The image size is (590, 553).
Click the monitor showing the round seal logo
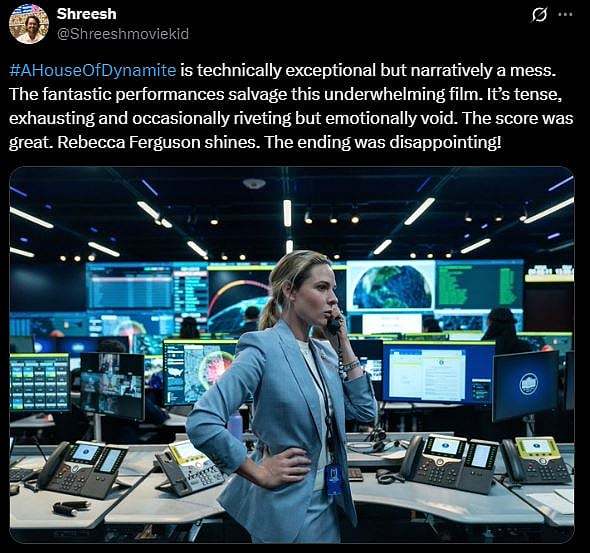click(x=526, y=386)
